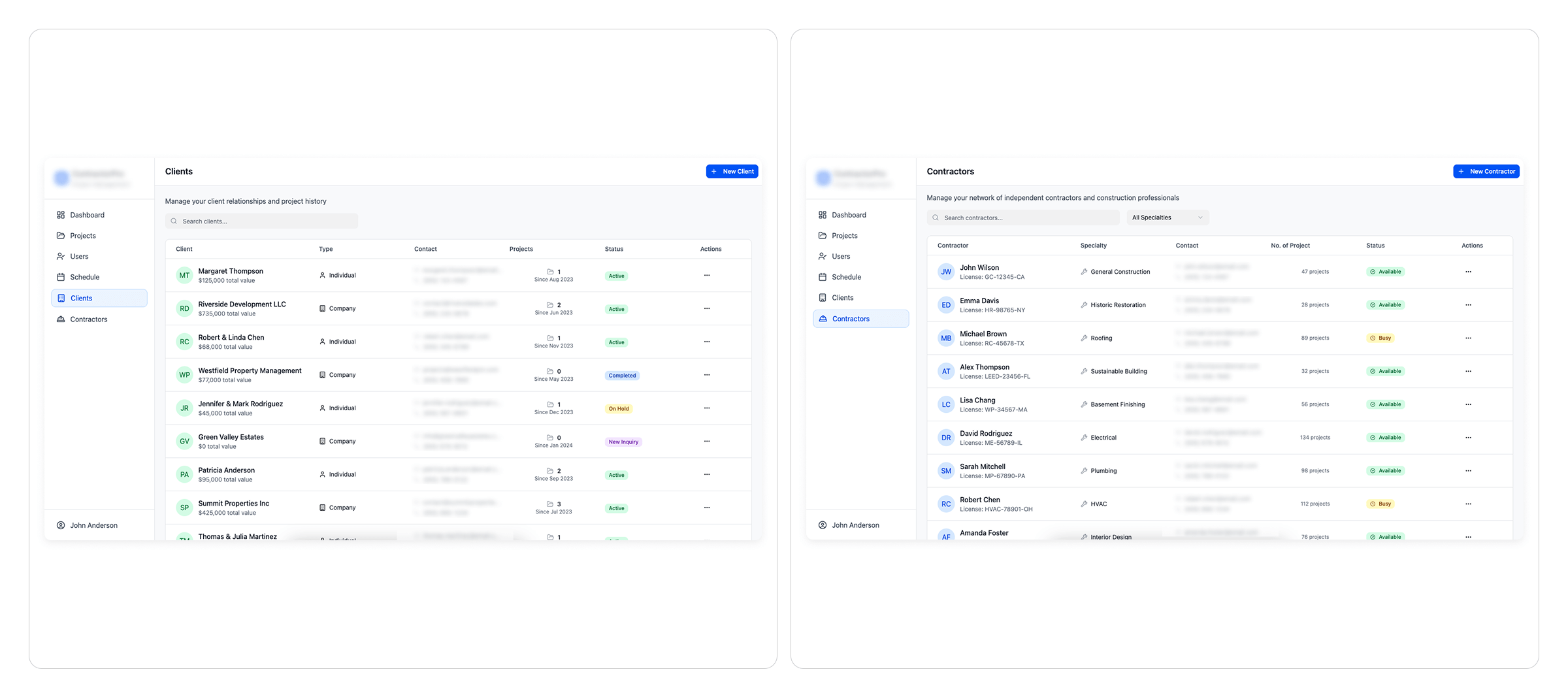Click the MT avatar for Margaret Thompson
The height and width of the screenshot is (697, 1568).
click(184, 276)
